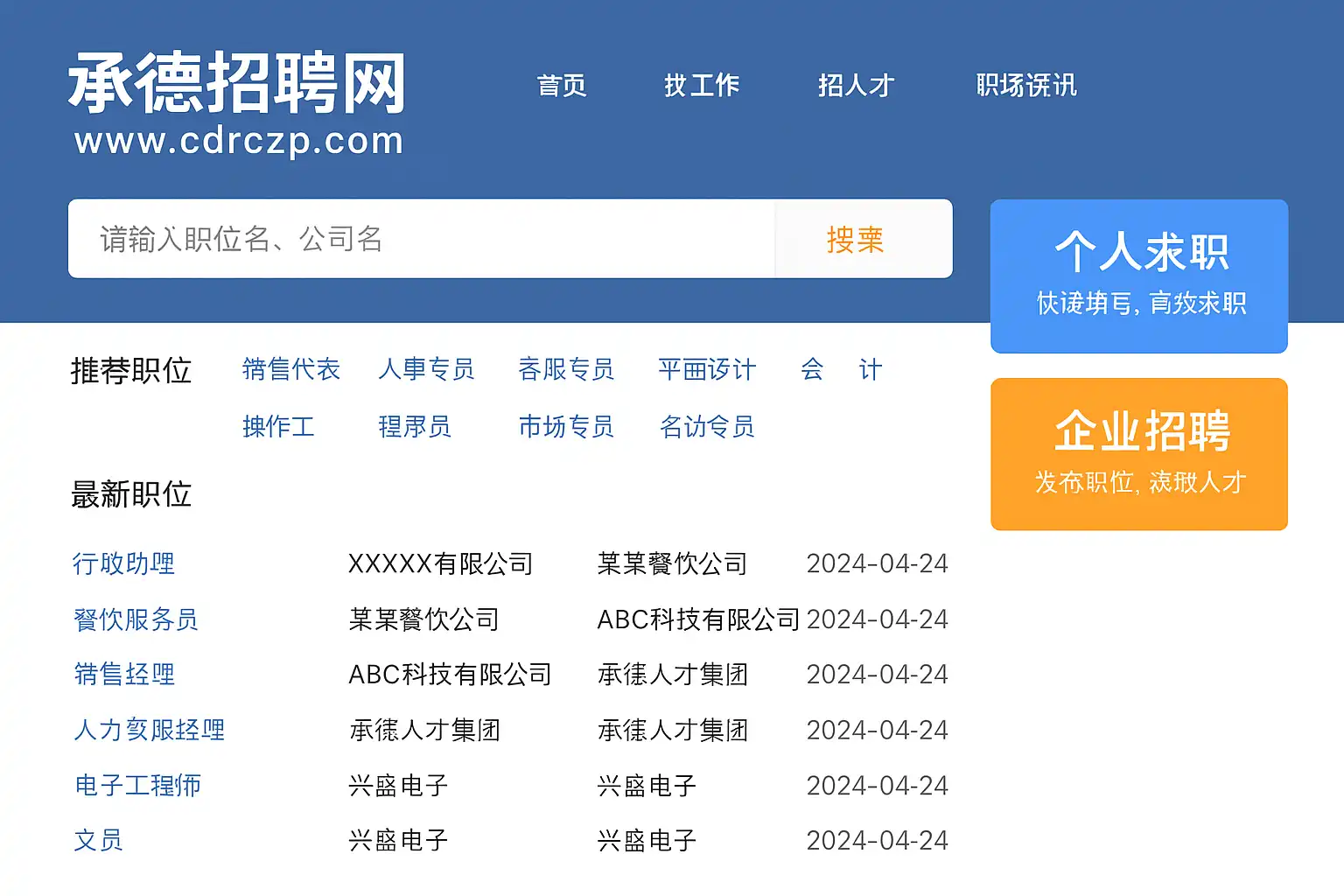Image resolution: width=1344 pixels, height=896 pixels.
Task: Click the 推荐职位 section heading
Action: [x=131, y=371]
